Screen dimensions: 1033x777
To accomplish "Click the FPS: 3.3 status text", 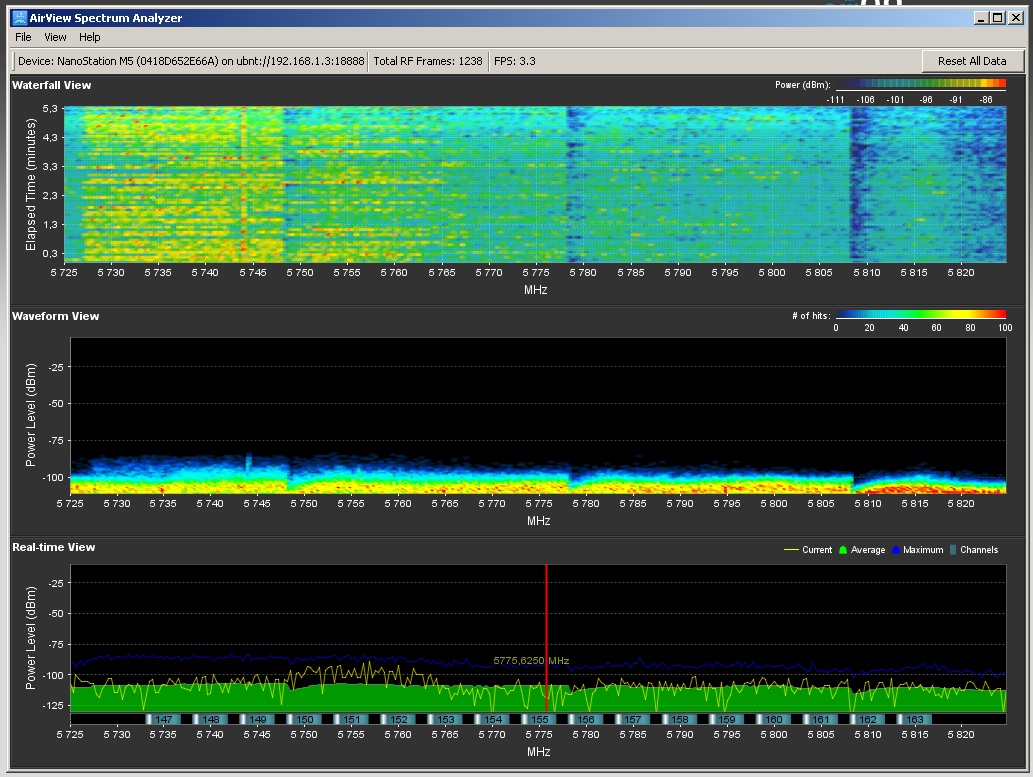I will point(515,61).
